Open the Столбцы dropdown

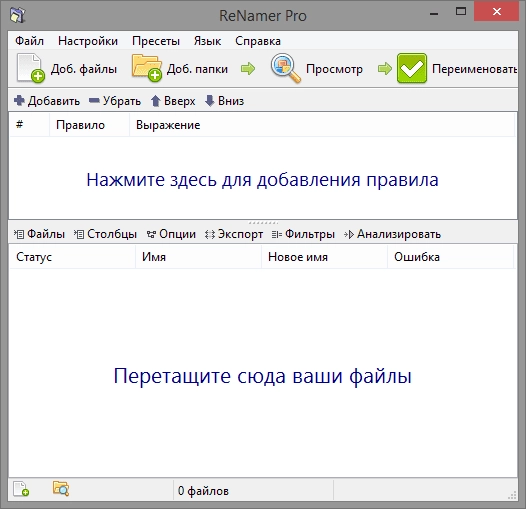(105, 234)
